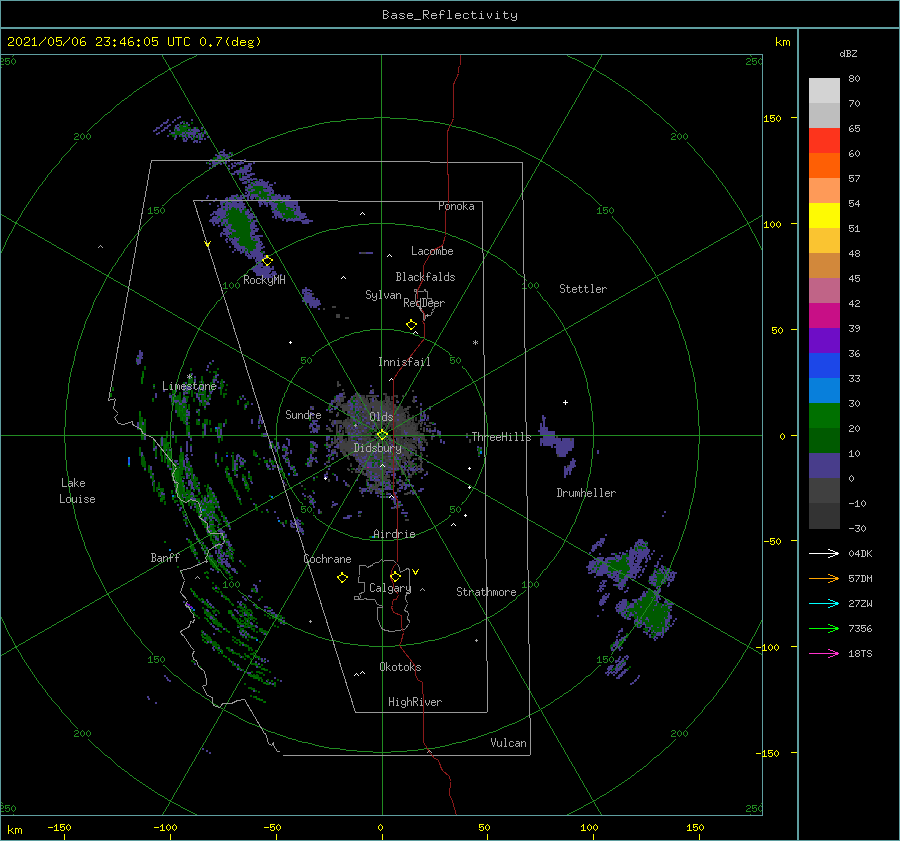Click the cyan 27ZW arrow in legend
This screenshot has height=841, width=900.
coord(824,603)
